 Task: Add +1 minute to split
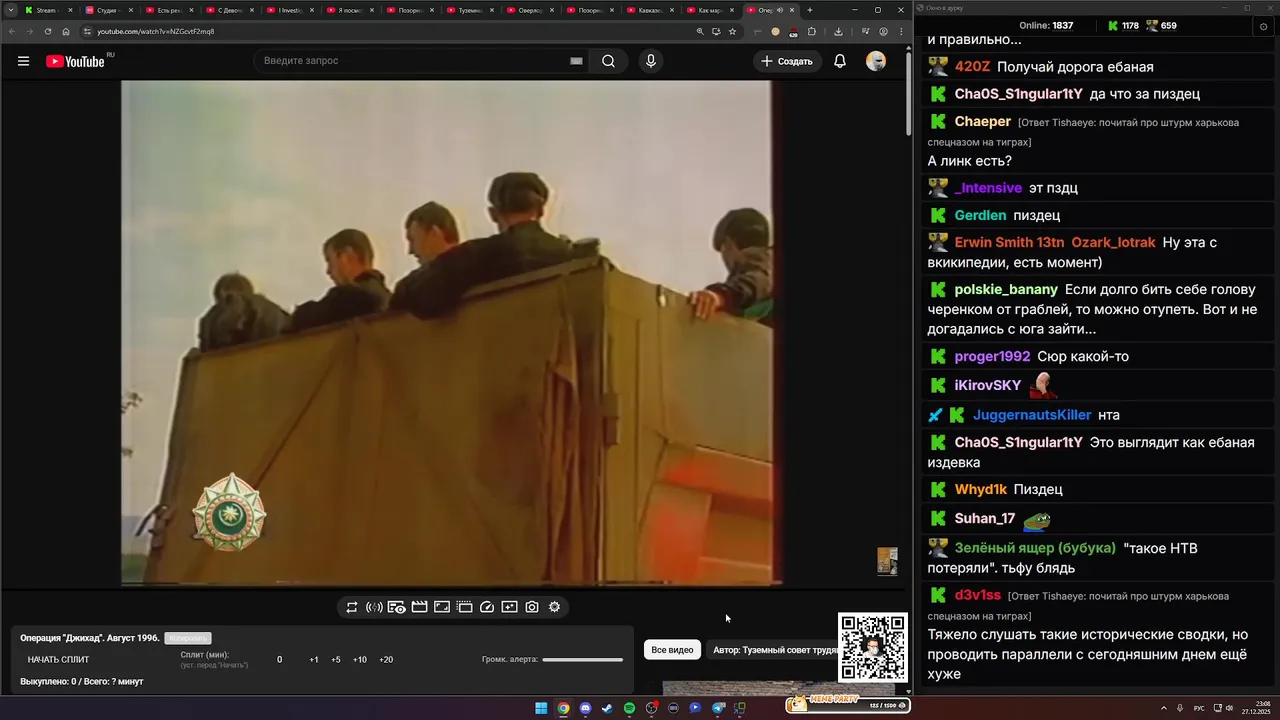[314, 660]
